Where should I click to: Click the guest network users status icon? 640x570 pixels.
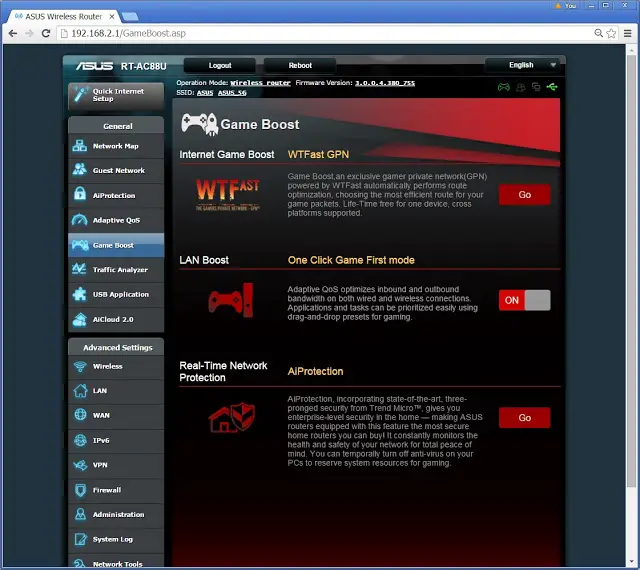521,87
